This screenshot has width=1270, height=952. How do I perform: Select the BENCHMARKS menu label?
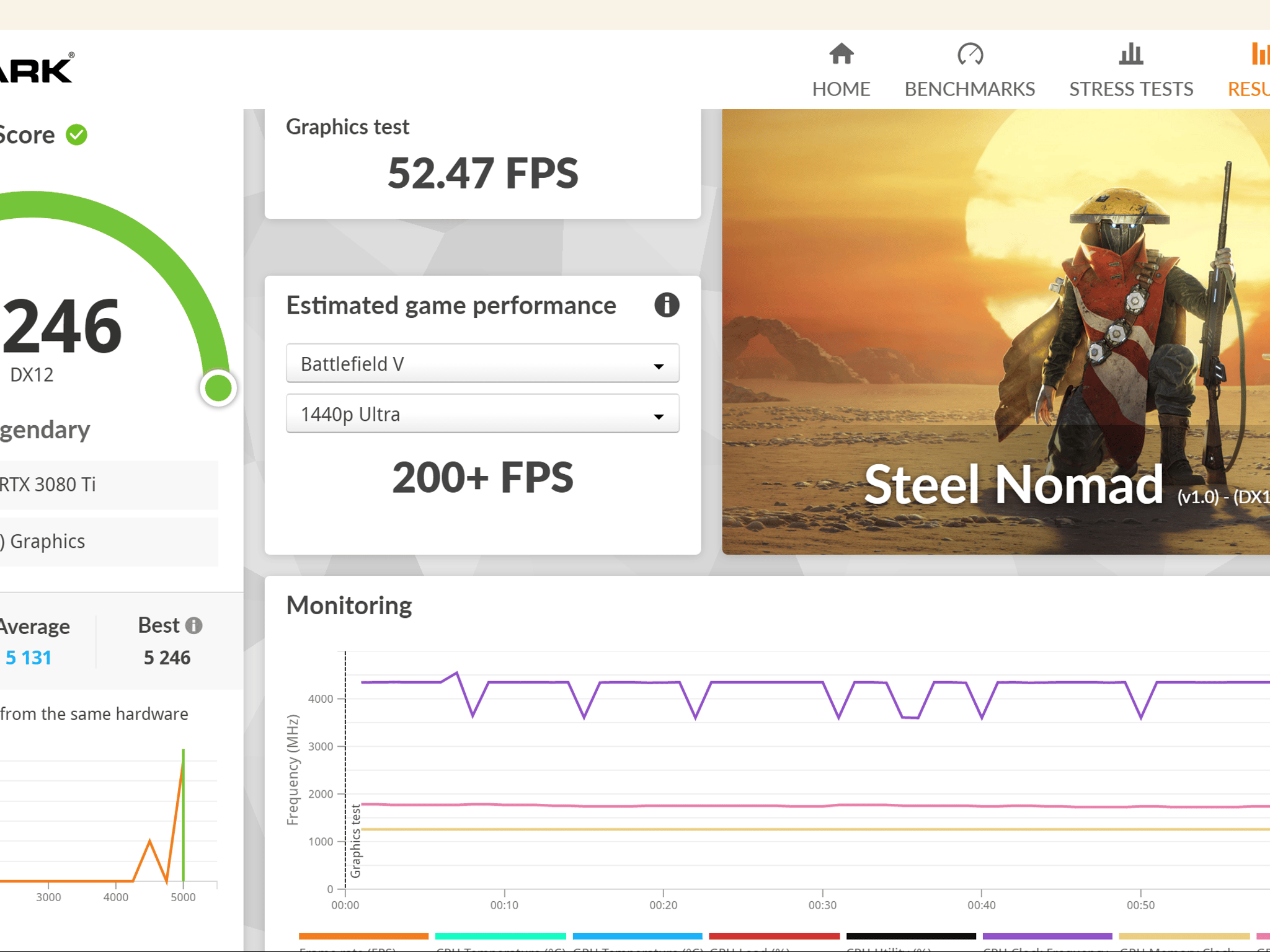970,89
